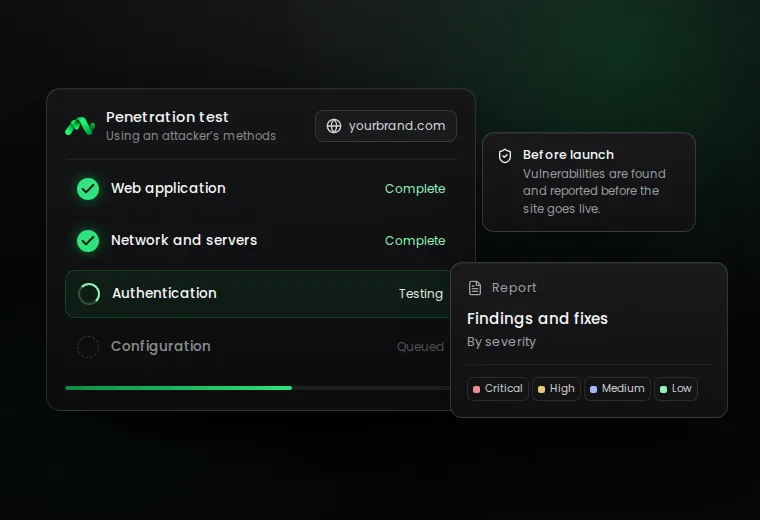The height and width of the screenshot is (520, 760).
Task: Click the Queued status text
Action: 420,347
